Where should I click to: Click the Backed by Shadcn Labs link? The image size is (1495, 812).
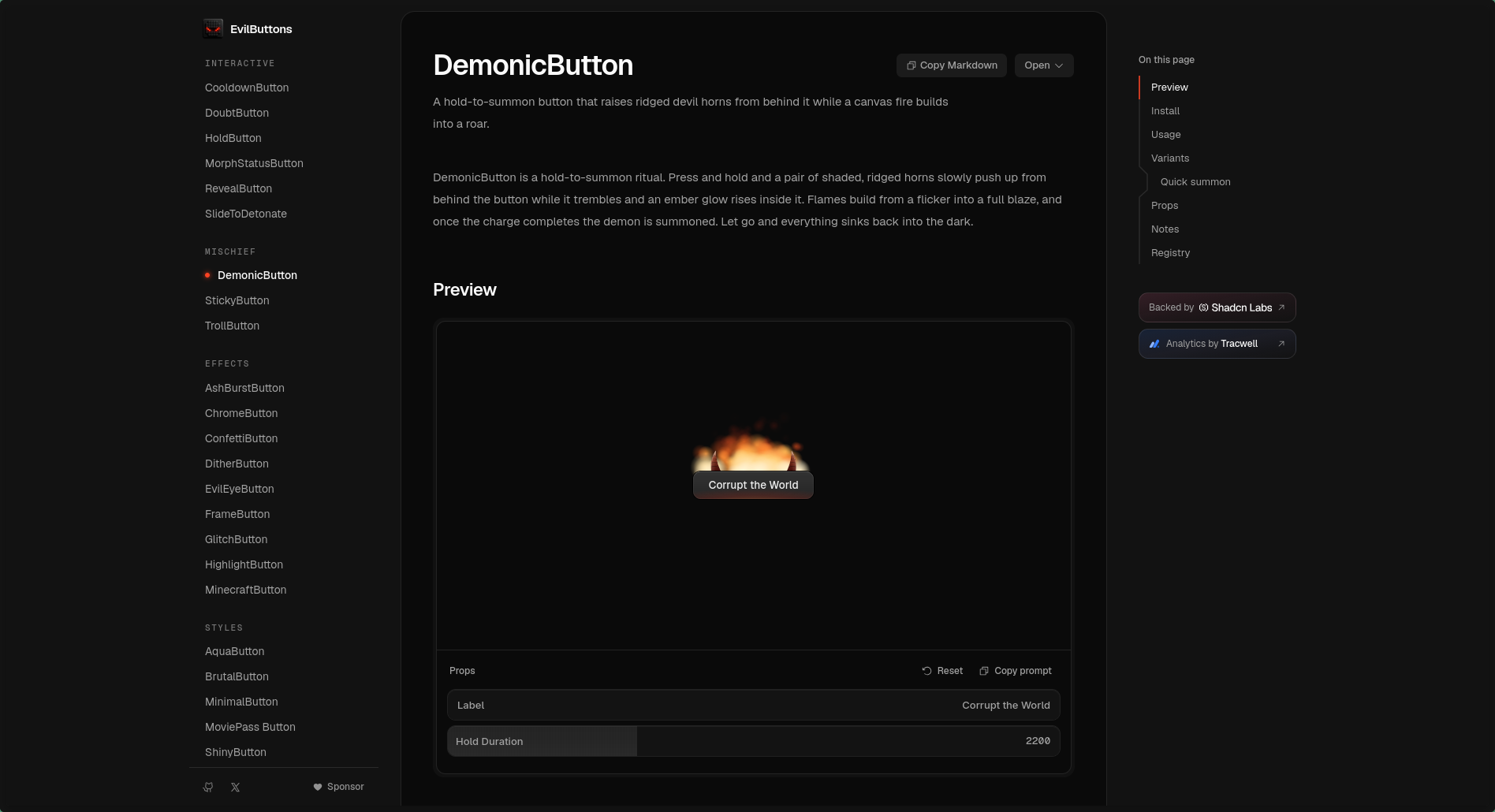pos(1217,307)
